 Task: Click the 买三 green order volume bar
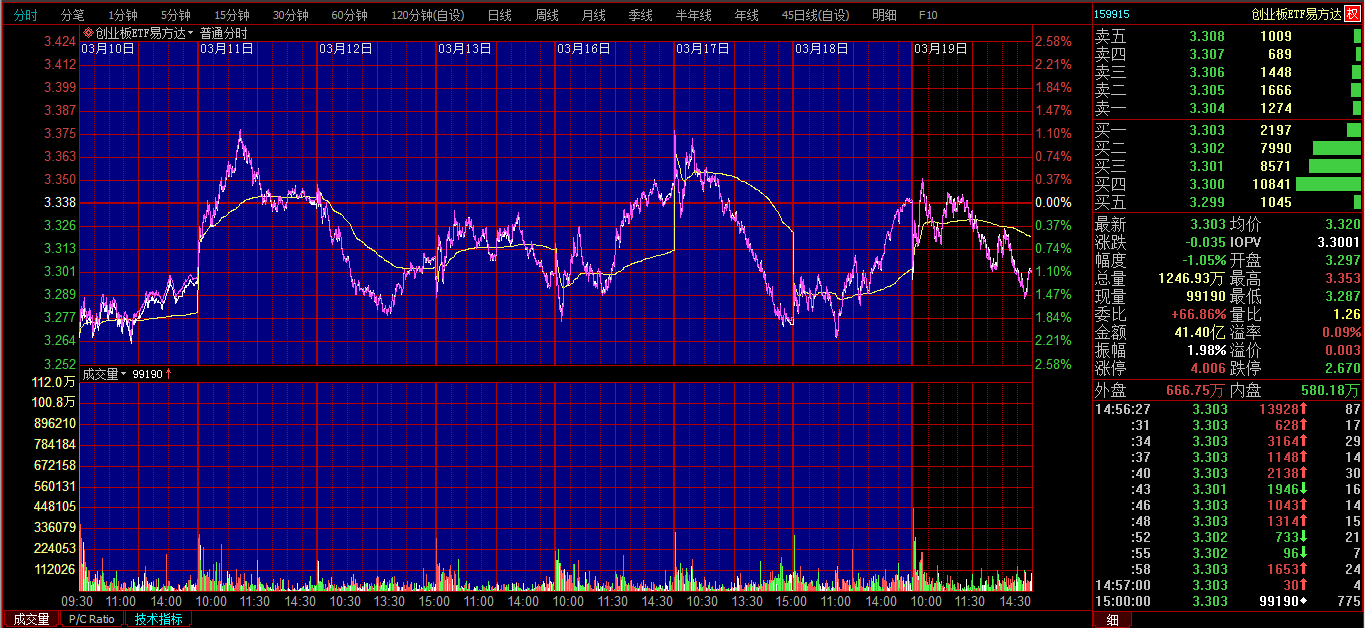pos(1335,166)
